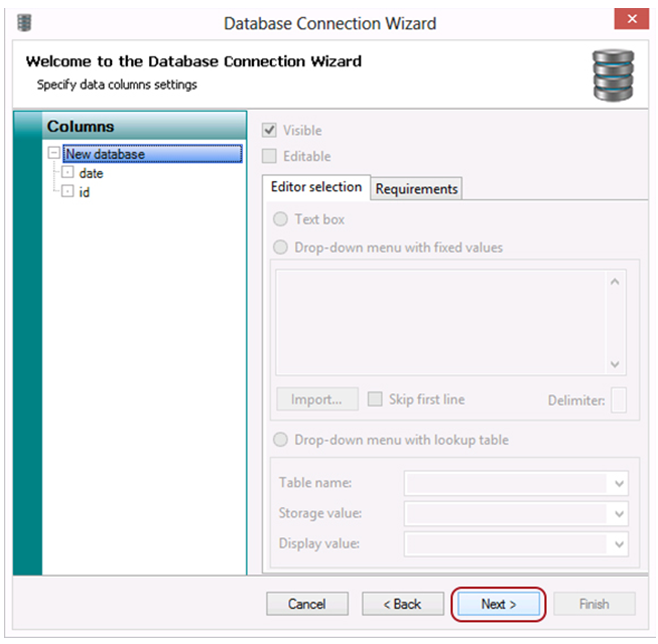Image resolution: width=658 pixels, height=644 pixels.
Task: Go to previous step with Back
Action: pos(402,604)
